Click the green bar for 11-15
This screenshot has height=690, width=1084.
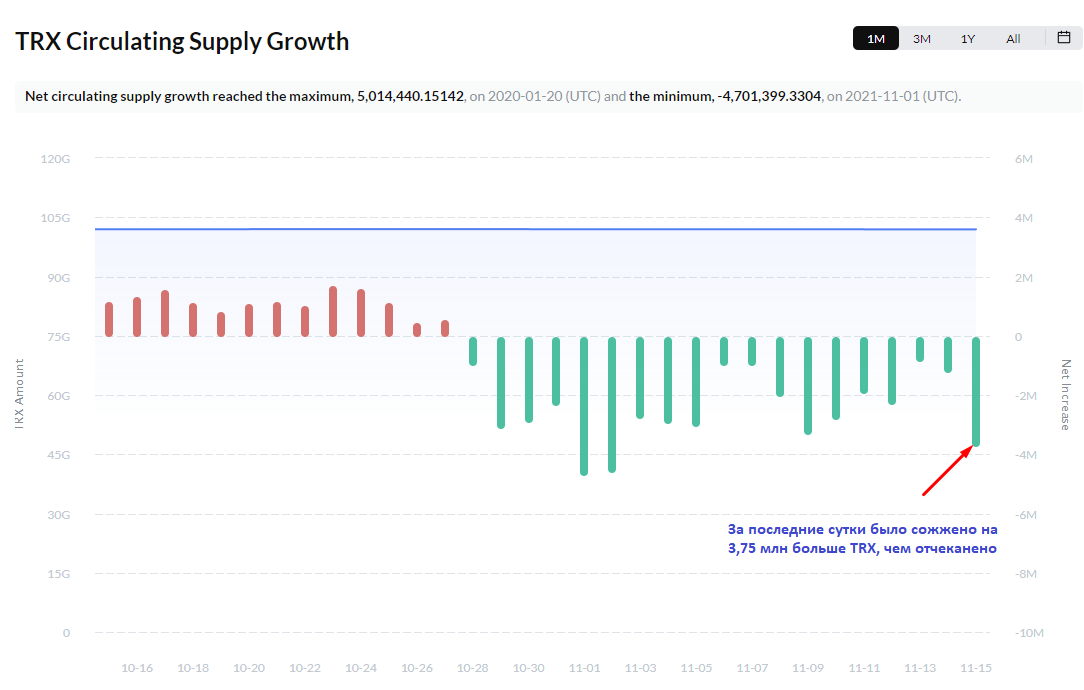(x=976, y=391)
